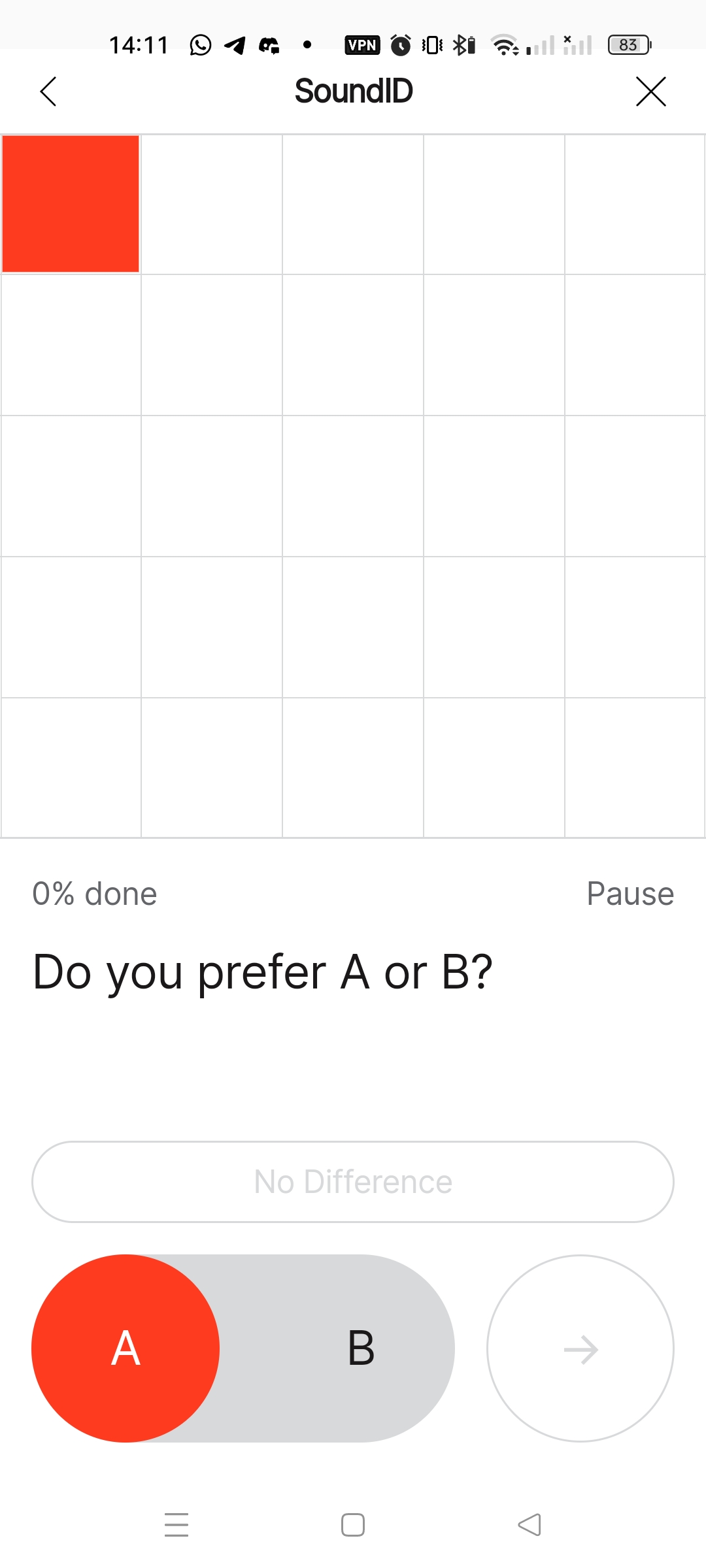Tap the back chevron beside SoundID title
This screenshot has width=706, height=1568.
(x=48, y=91)
